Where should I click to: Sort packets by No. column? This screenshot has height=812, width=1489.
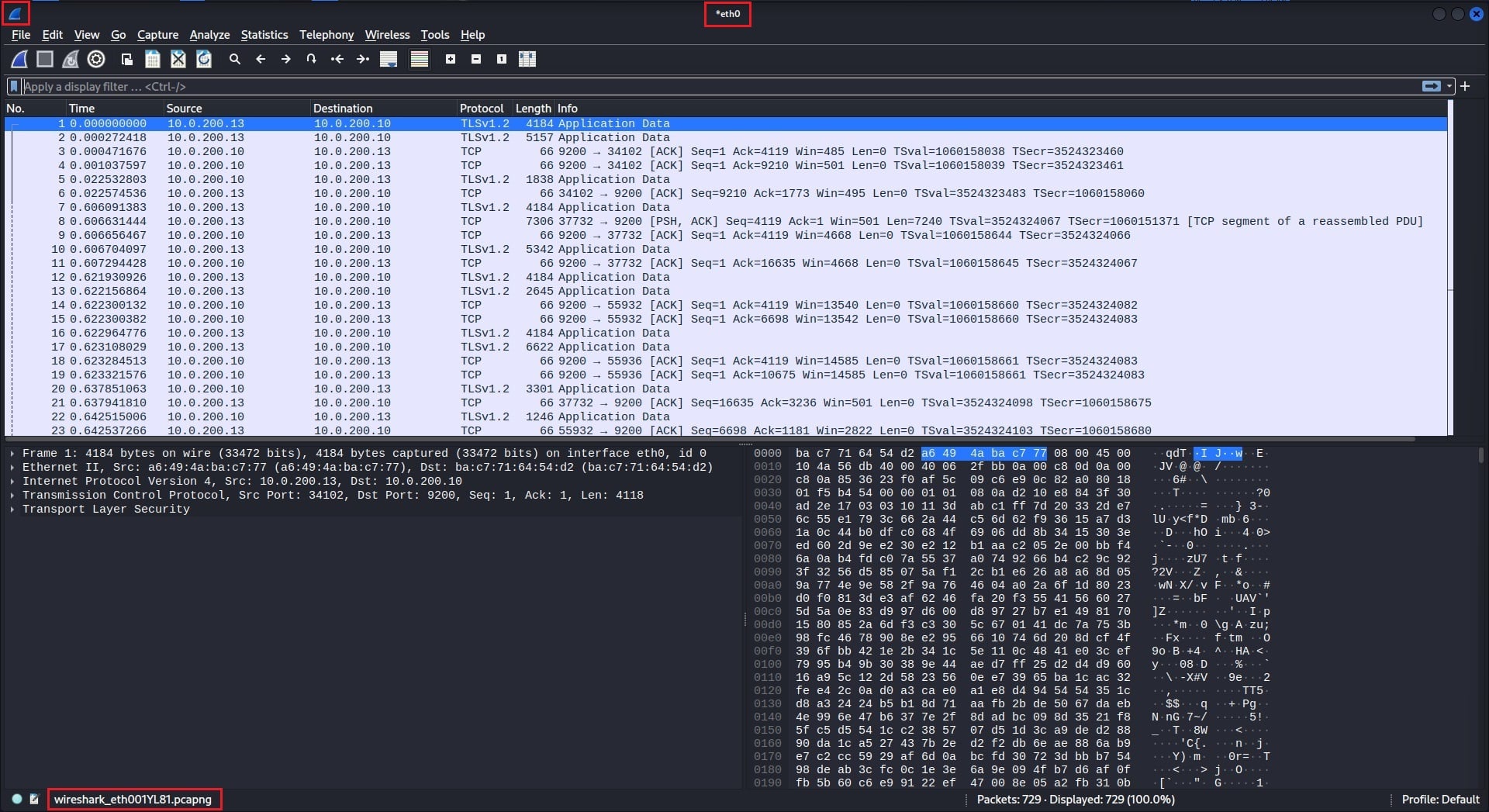pos(35,109)
